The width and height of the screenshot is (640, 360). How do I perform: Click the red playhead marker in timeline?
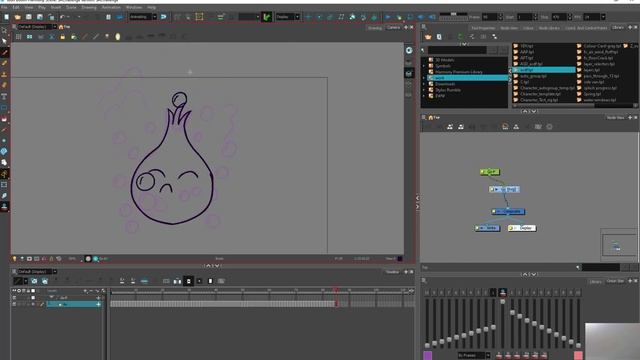(x=336, y=290)
